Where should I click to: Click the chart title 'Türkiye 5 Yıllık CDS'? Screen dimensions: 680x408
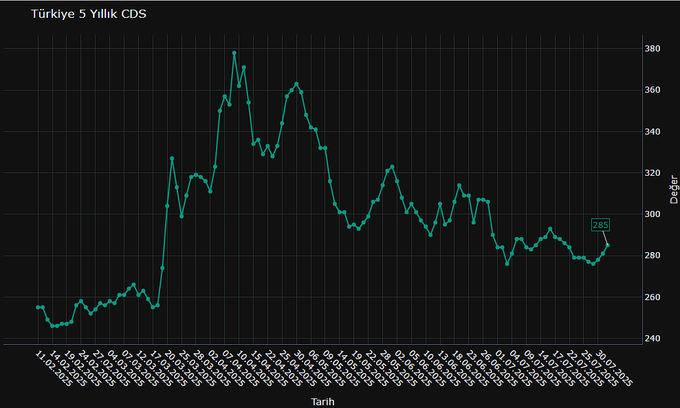coord(88,14)
